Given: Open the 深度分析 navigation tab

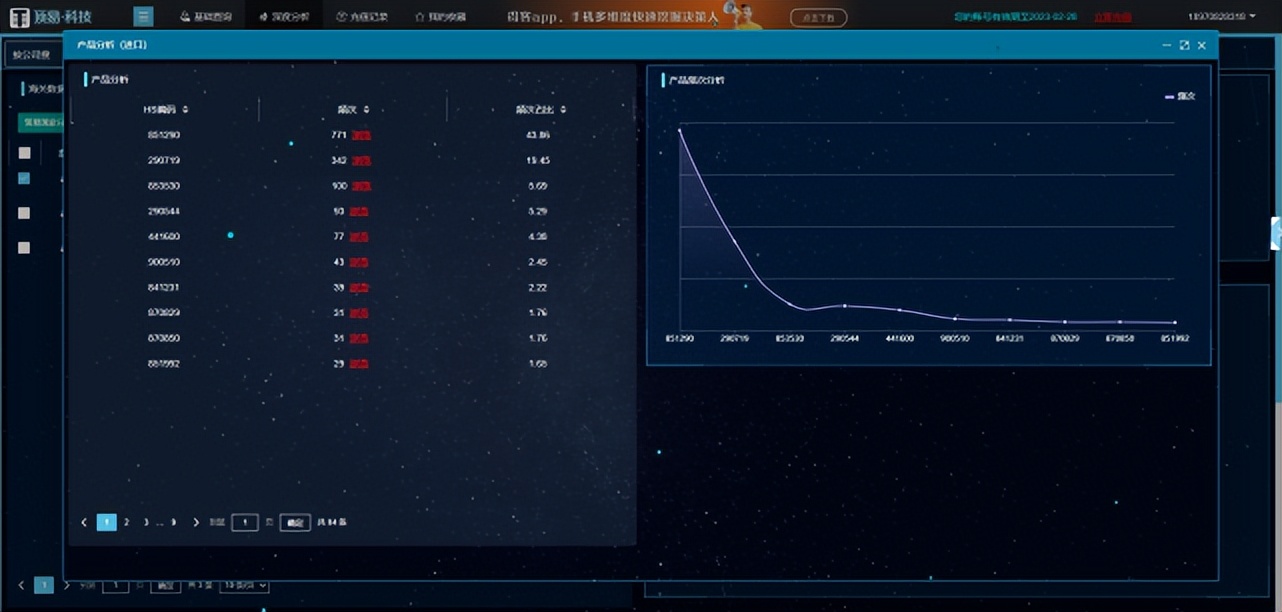Looking at the screenshot, I should point(284,17).
